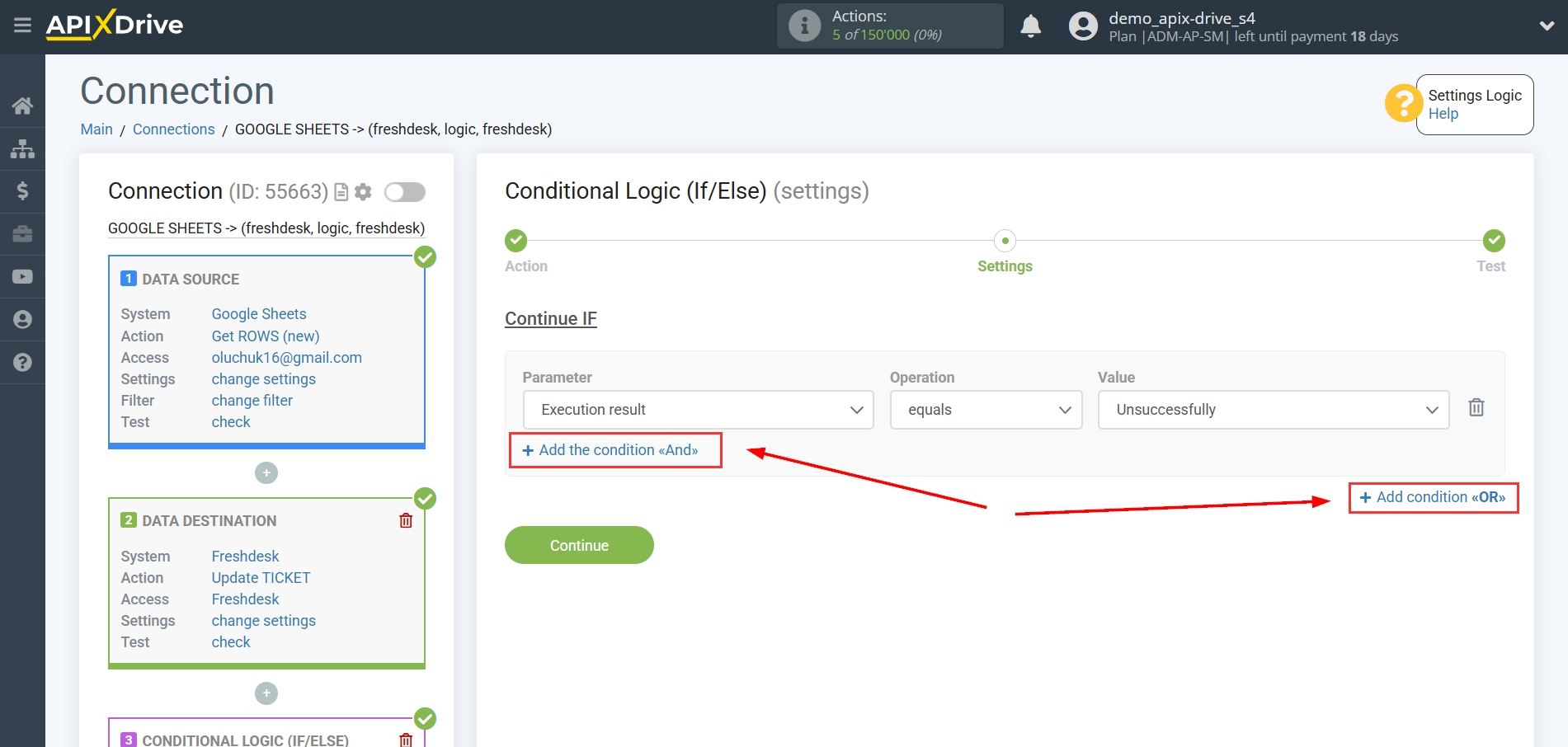Viewport: 1568px width, 747px height.
Task: Open the briefcase sidebar icon
Action: click(x=22, y=234)
